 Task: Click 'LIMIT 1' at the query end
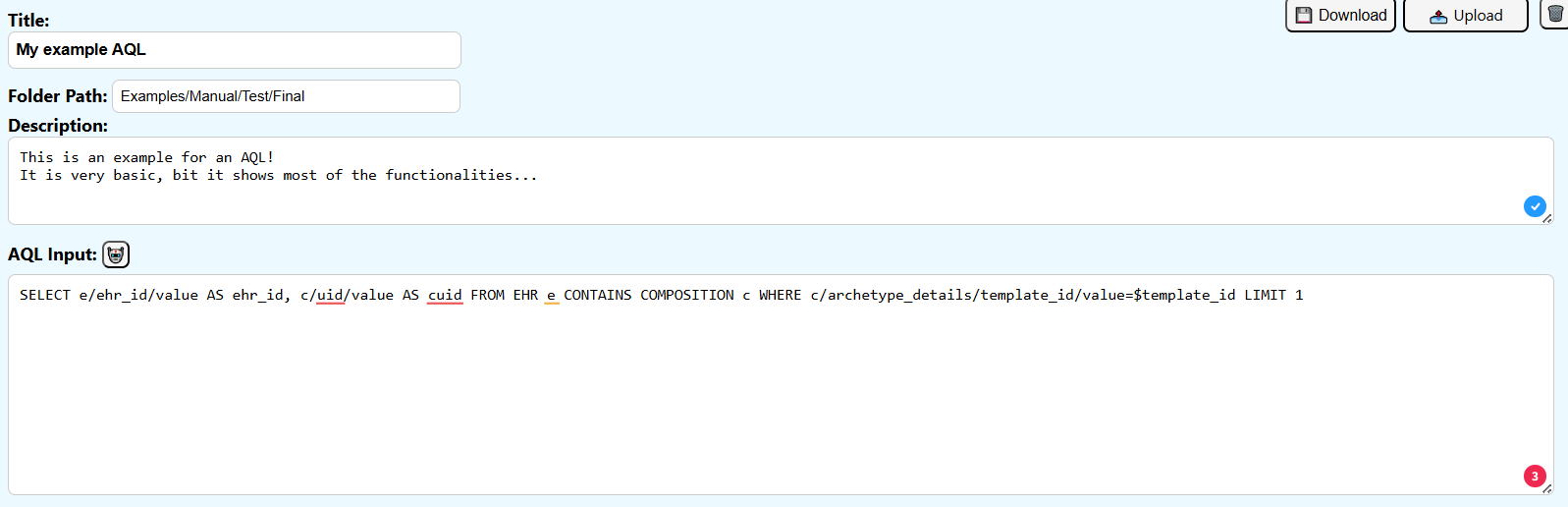click(1273, 295)
